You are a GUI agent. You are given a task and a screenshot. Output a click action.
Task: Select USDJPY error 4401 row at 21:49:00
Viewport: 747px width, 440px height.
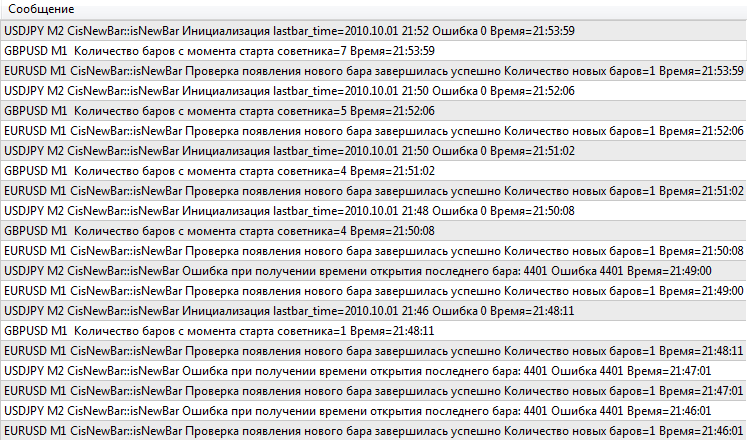374,271
